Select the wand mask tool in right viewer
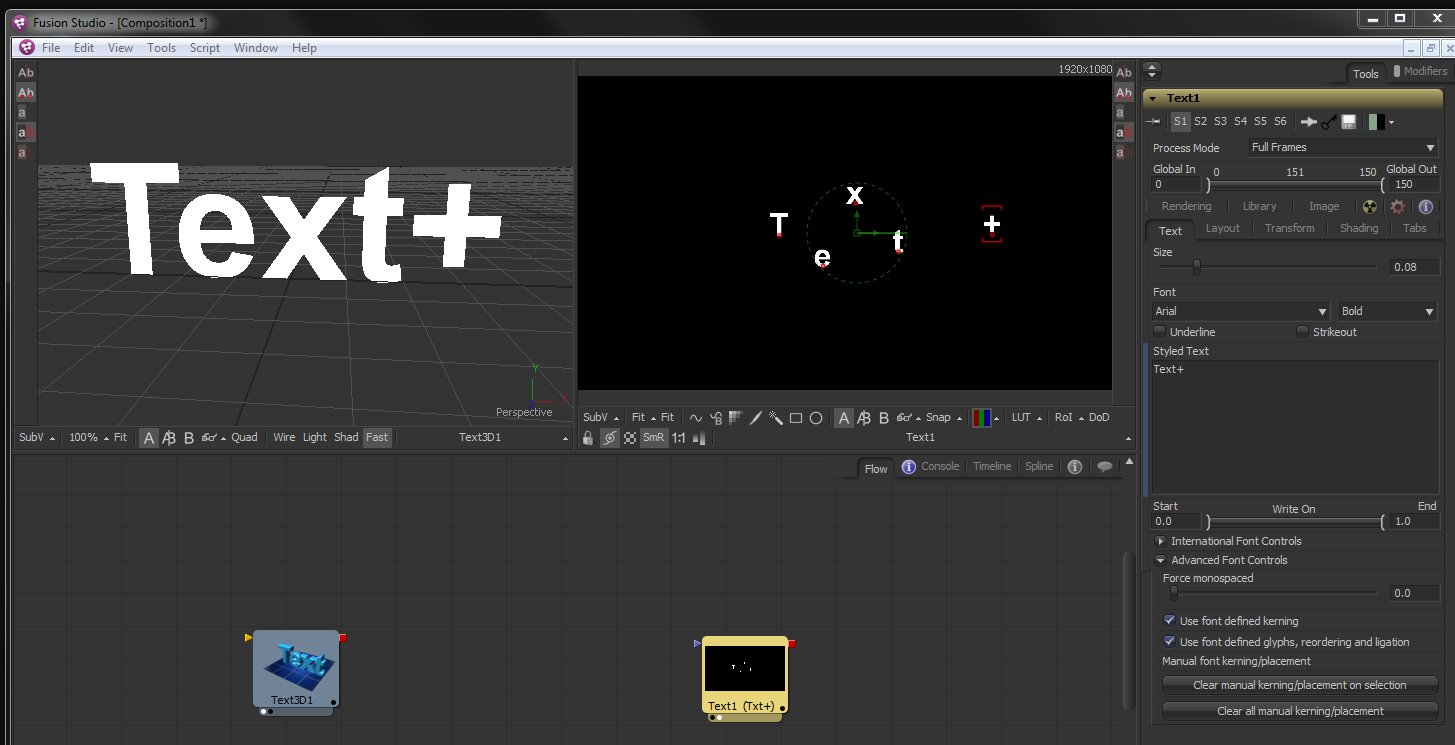The image size is (1455, 745). (775, 418)
